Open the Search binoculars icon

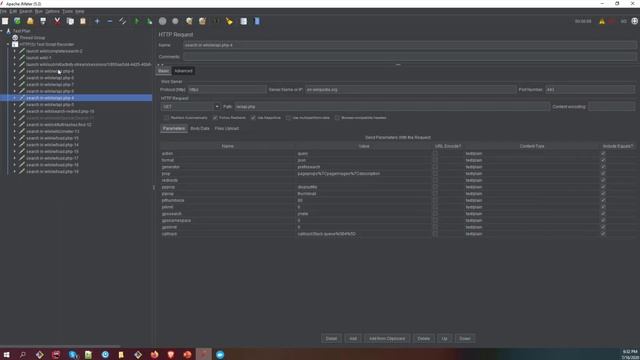[x=216, y=21]
